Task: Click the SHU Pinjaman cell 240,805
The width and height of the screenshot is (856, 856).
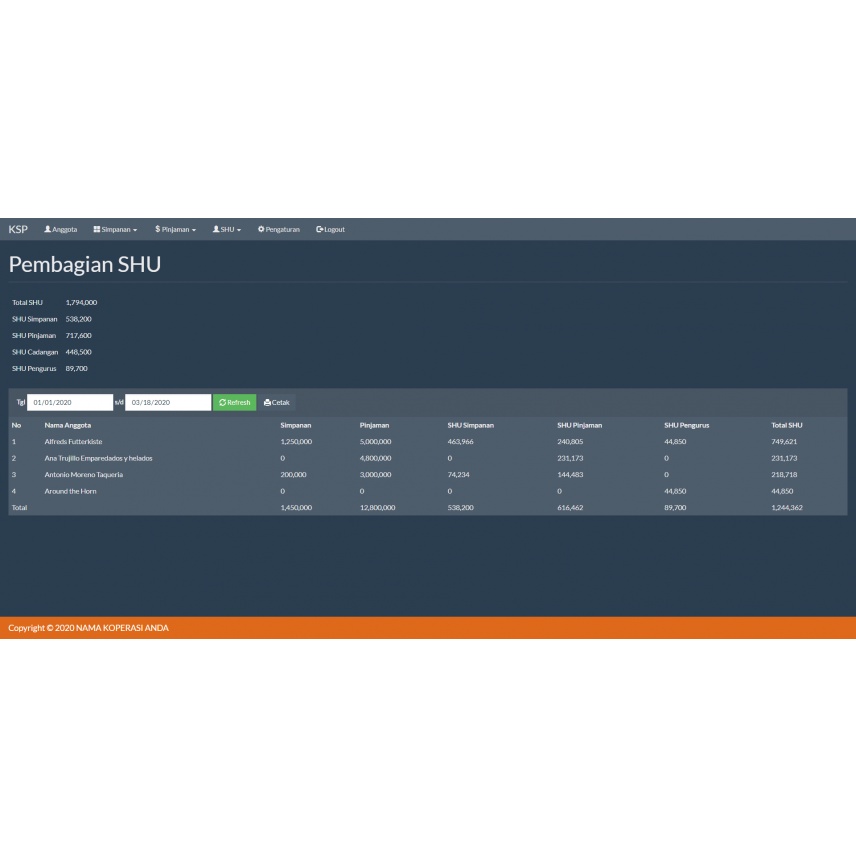Action: pos(570,442)
